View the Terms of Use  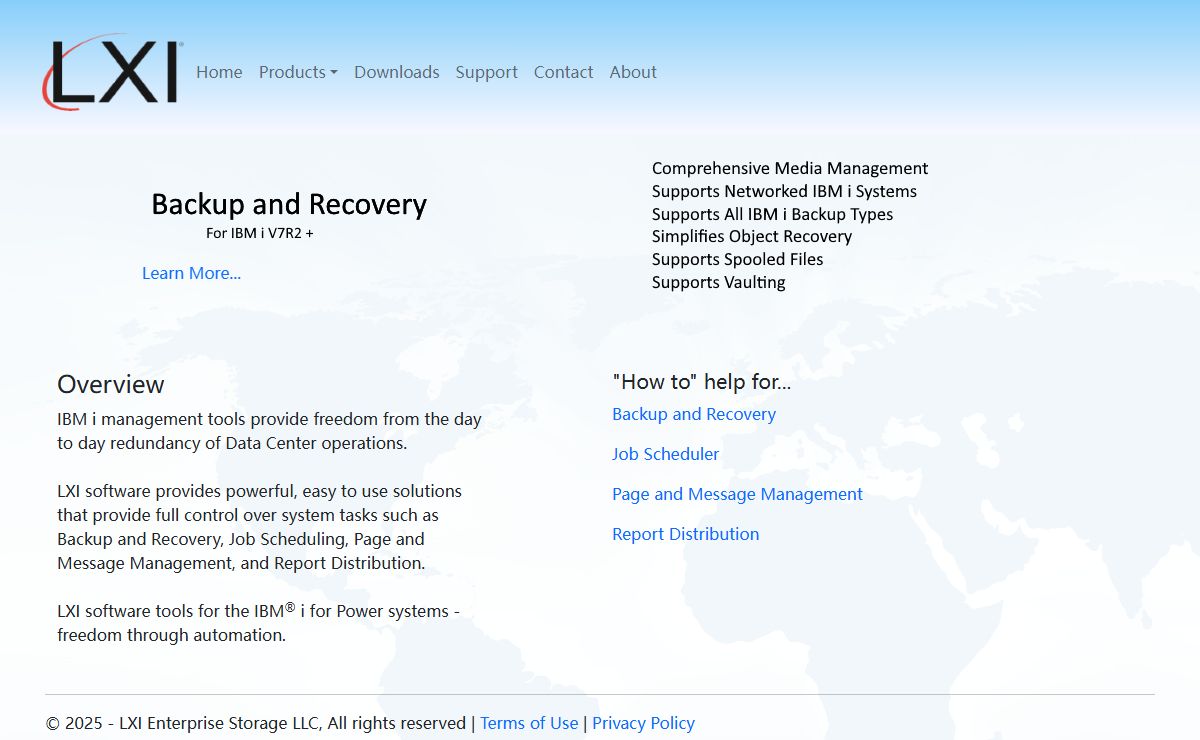click(529, 723)
